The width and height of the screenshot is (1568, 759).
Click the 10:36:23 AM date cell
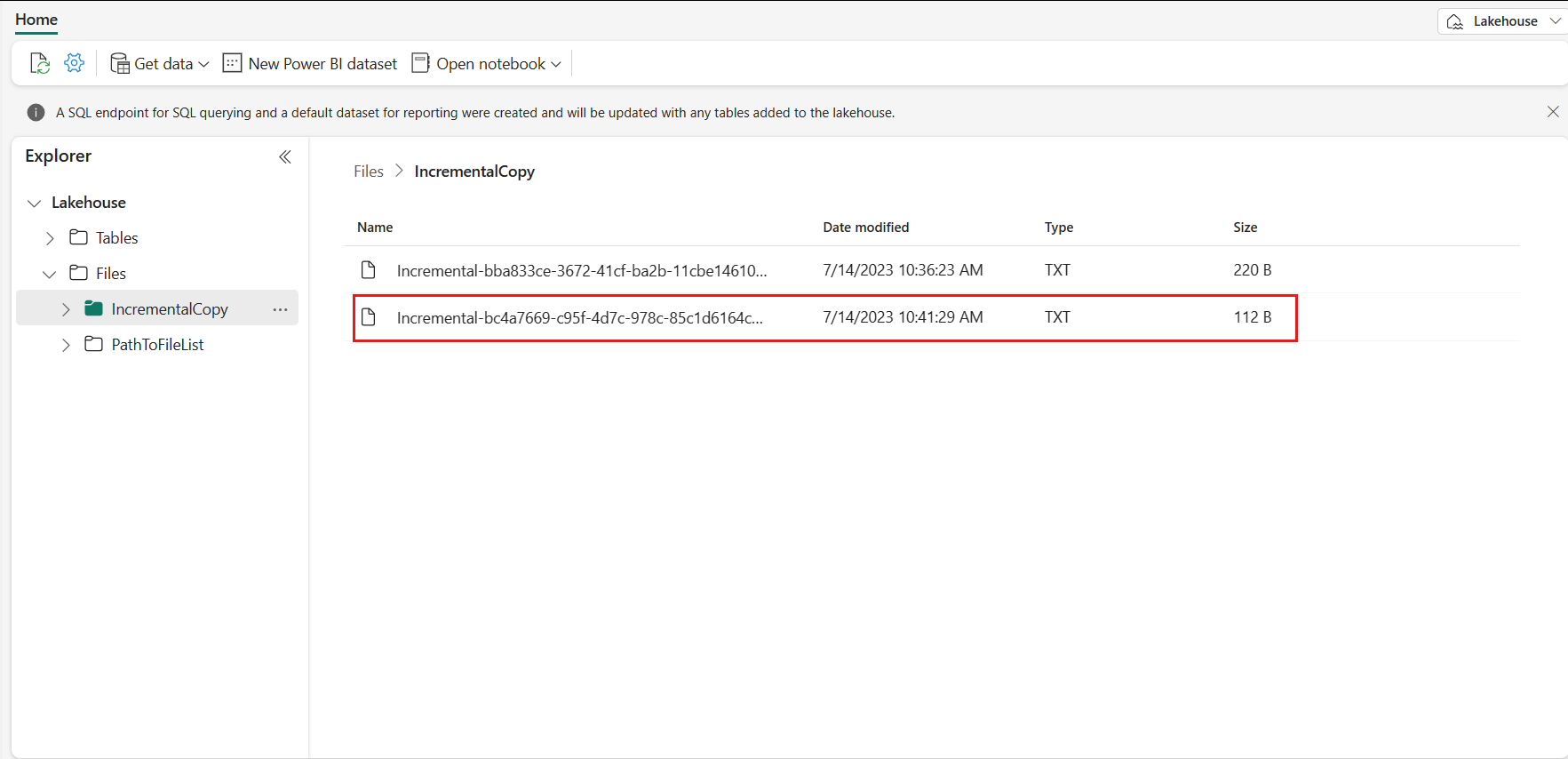pos(903,270)
